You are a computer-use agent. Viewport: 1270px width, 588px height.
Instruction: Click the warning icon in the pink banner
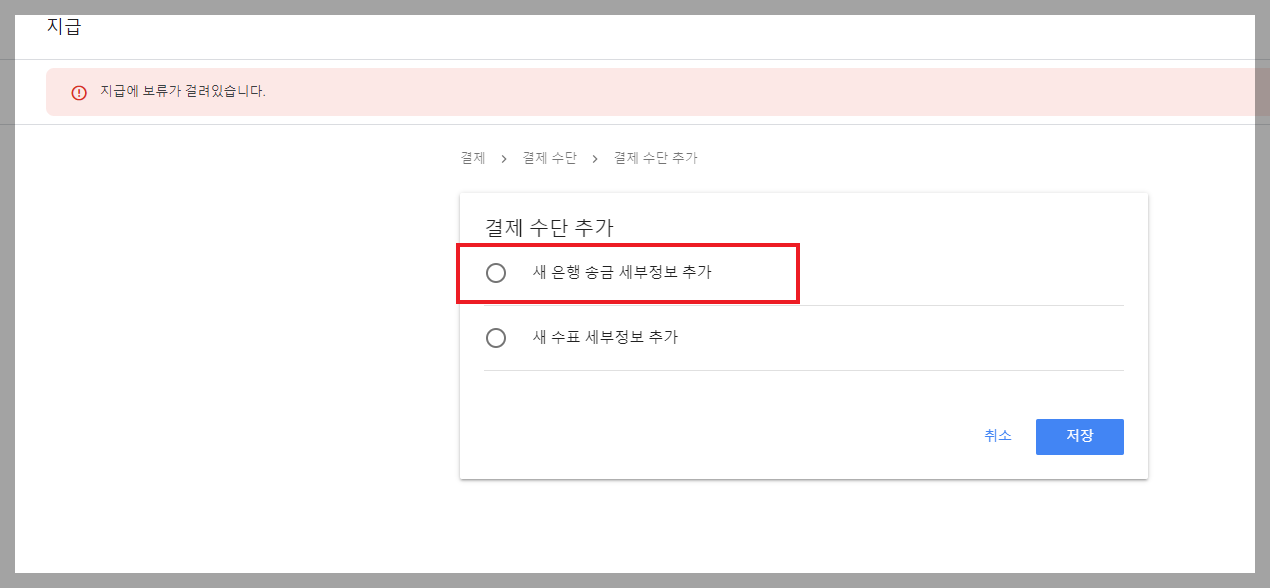79,91
